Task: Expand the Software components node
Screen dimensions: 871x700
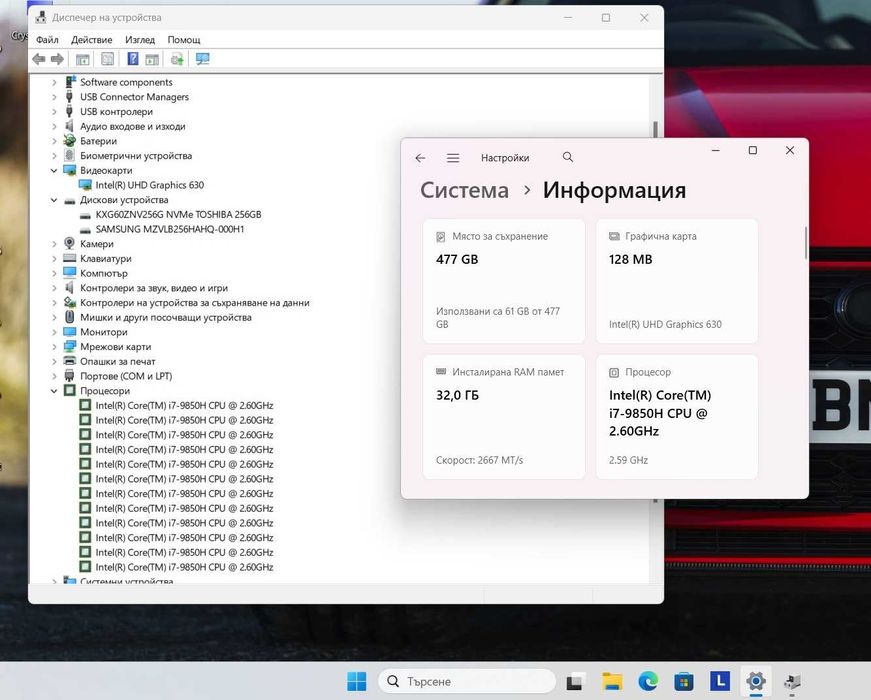Action: (54, 82)
